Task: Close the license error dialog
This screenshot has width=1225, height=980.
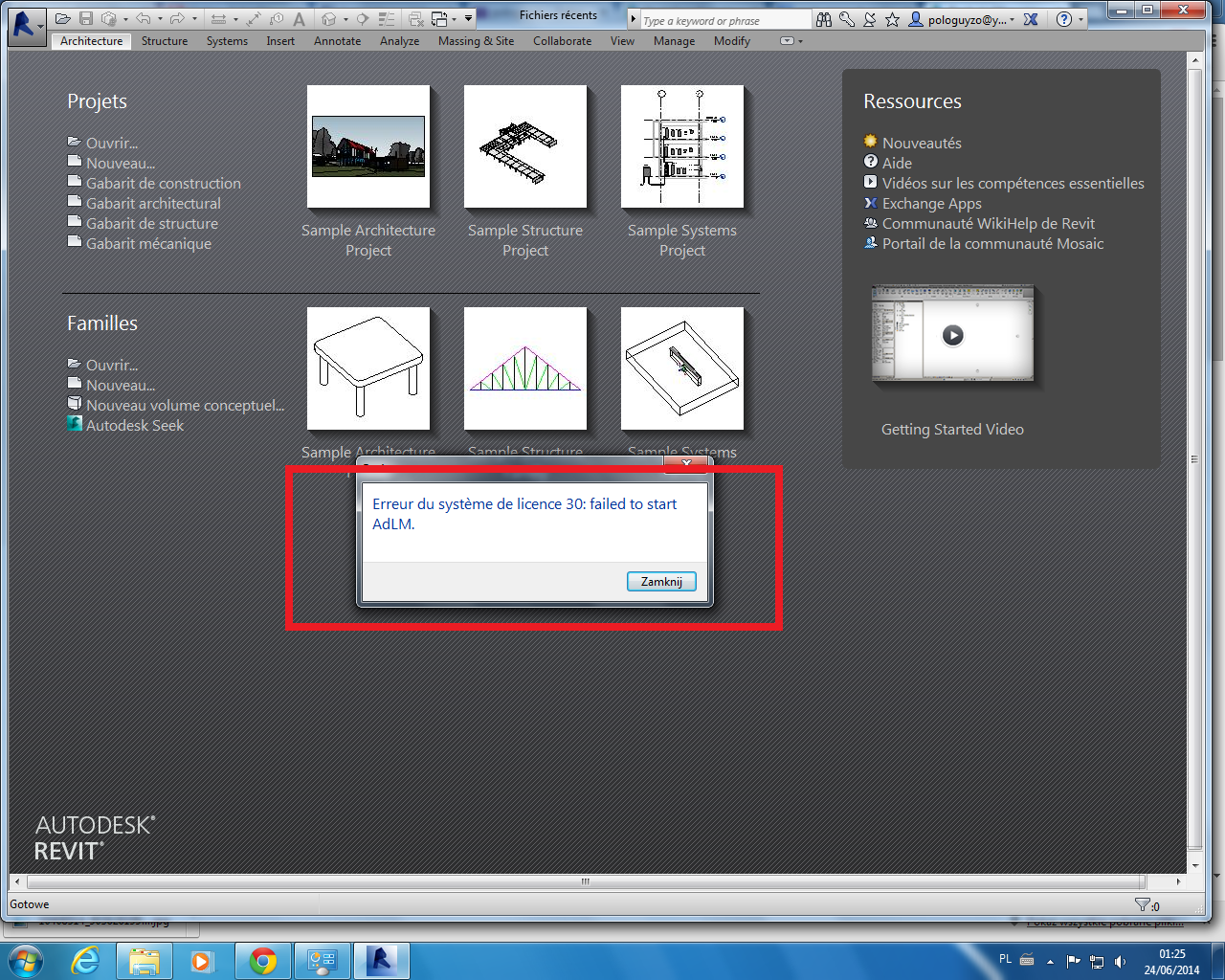Action: [686, 464]
